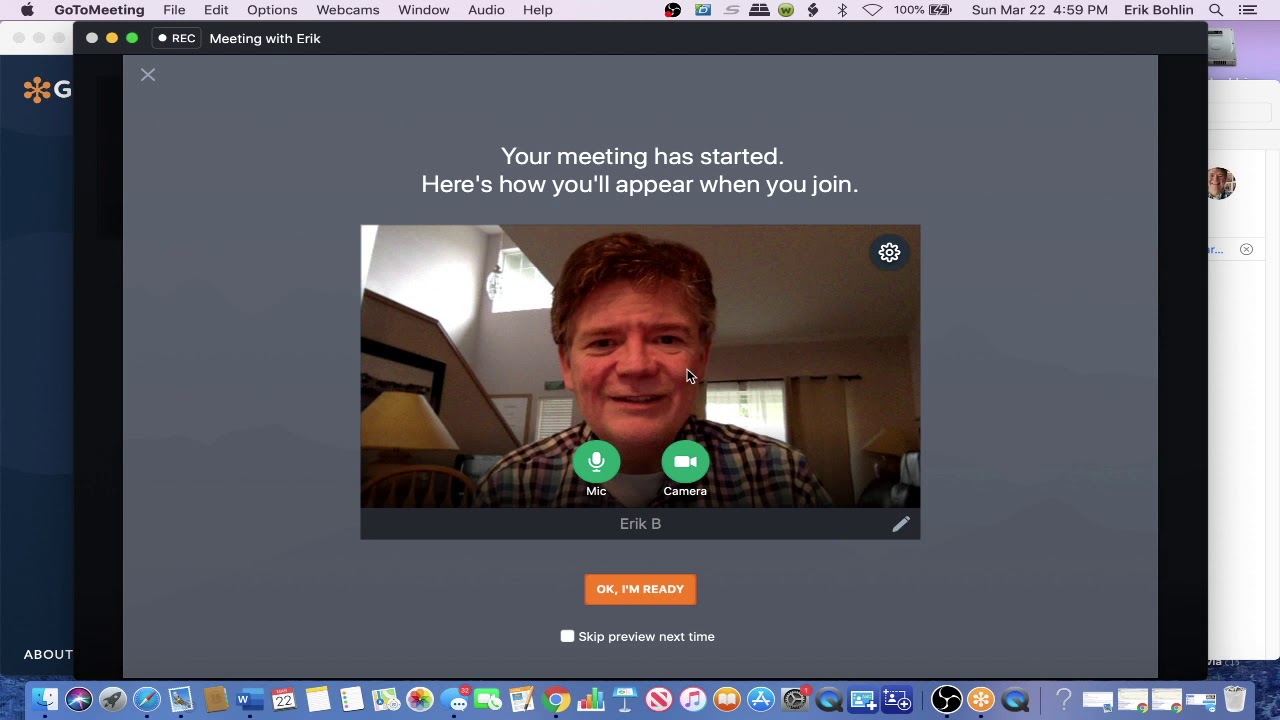Click profile photo in right background window
The width and height of the screenshot is (1280, 720).
[x=1221, y=184]
